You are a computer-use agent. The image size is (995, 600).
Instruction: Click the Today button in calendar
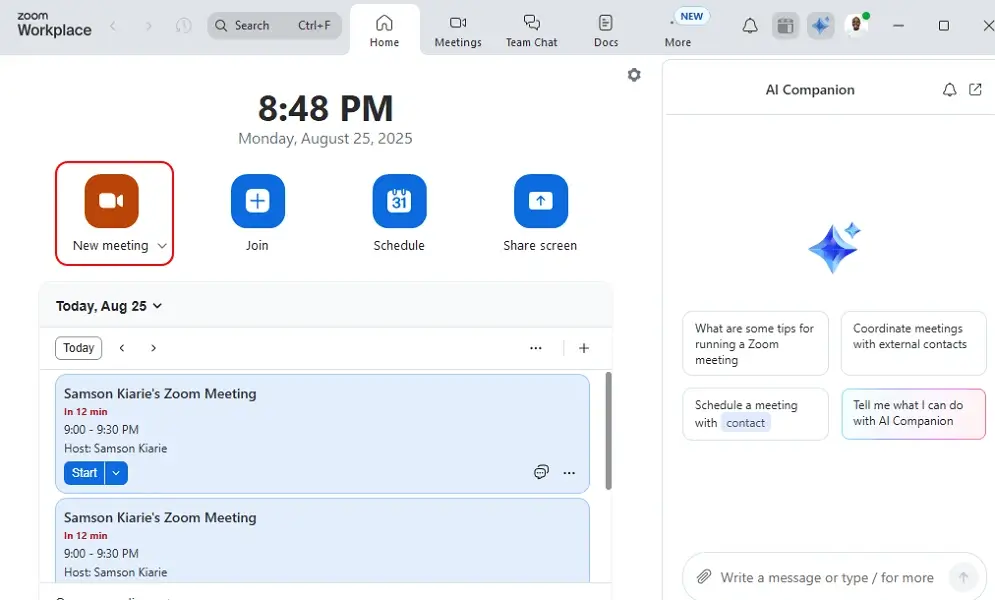(x=78, y=348)
